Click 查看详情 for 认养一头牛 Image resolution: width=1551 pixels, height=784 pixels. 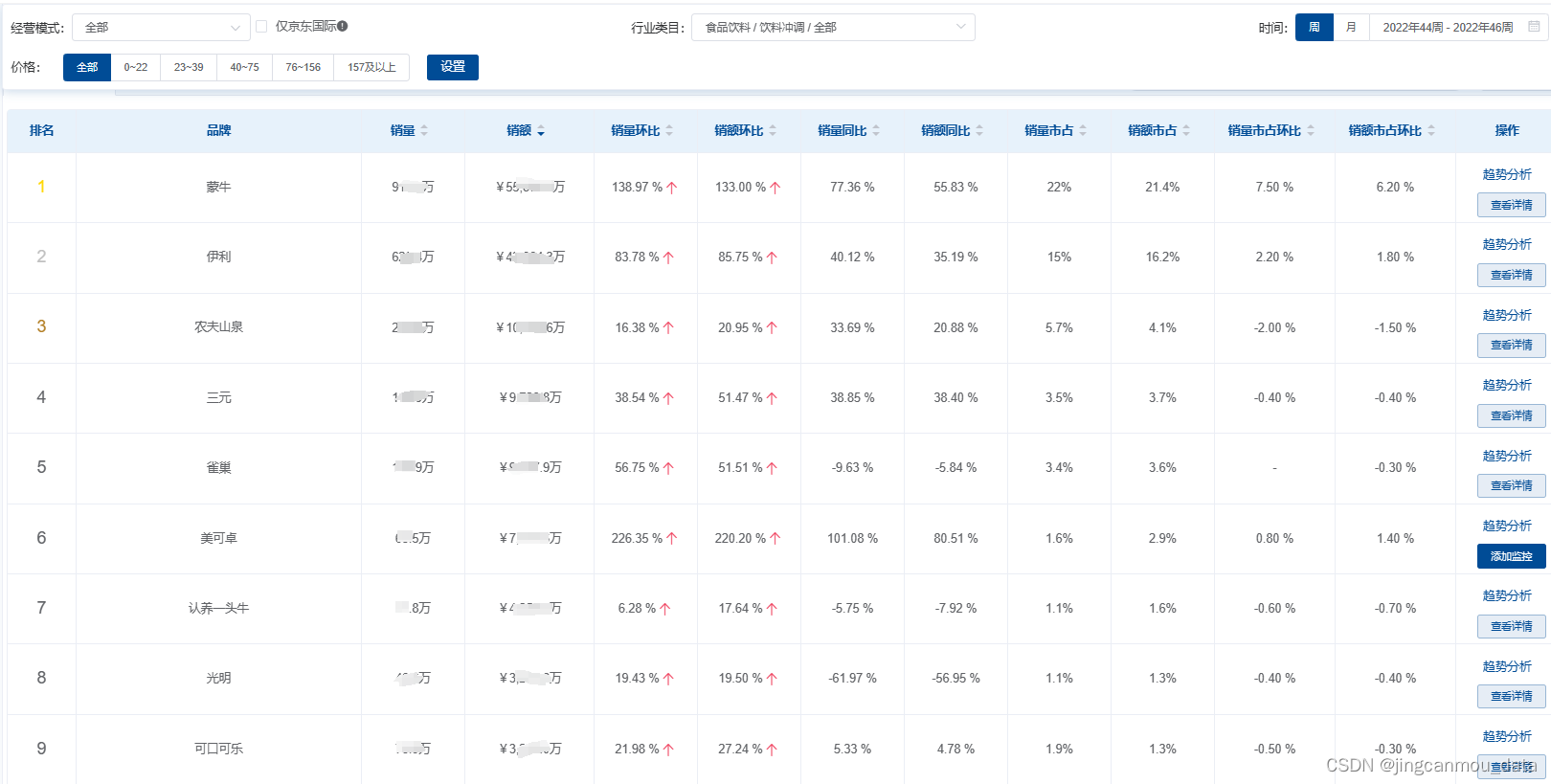(1511, 626)
